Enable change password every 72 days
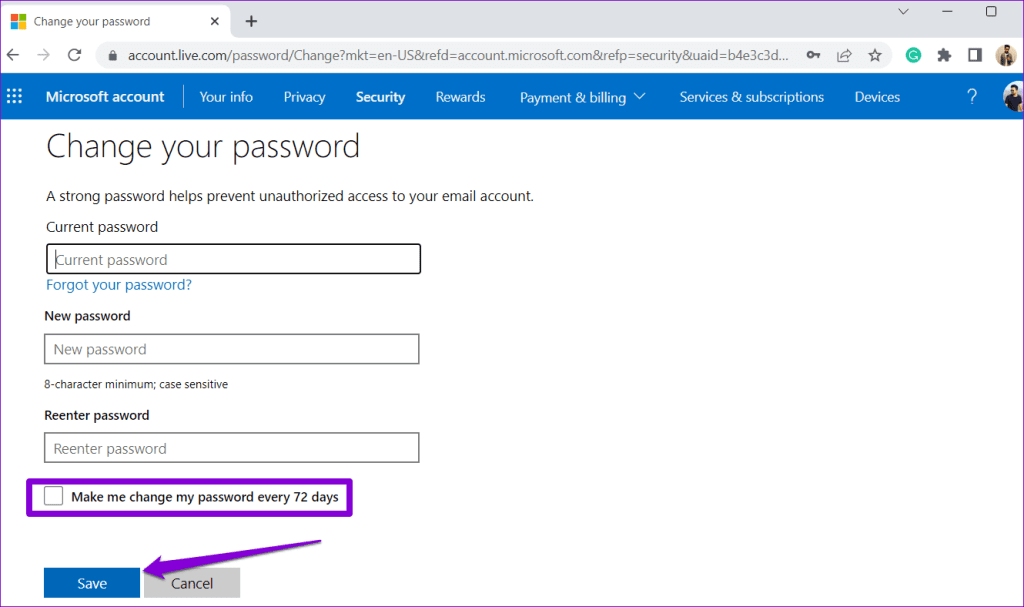The width and height of the screenshot is (1024, 607). [x=54, y=496]
